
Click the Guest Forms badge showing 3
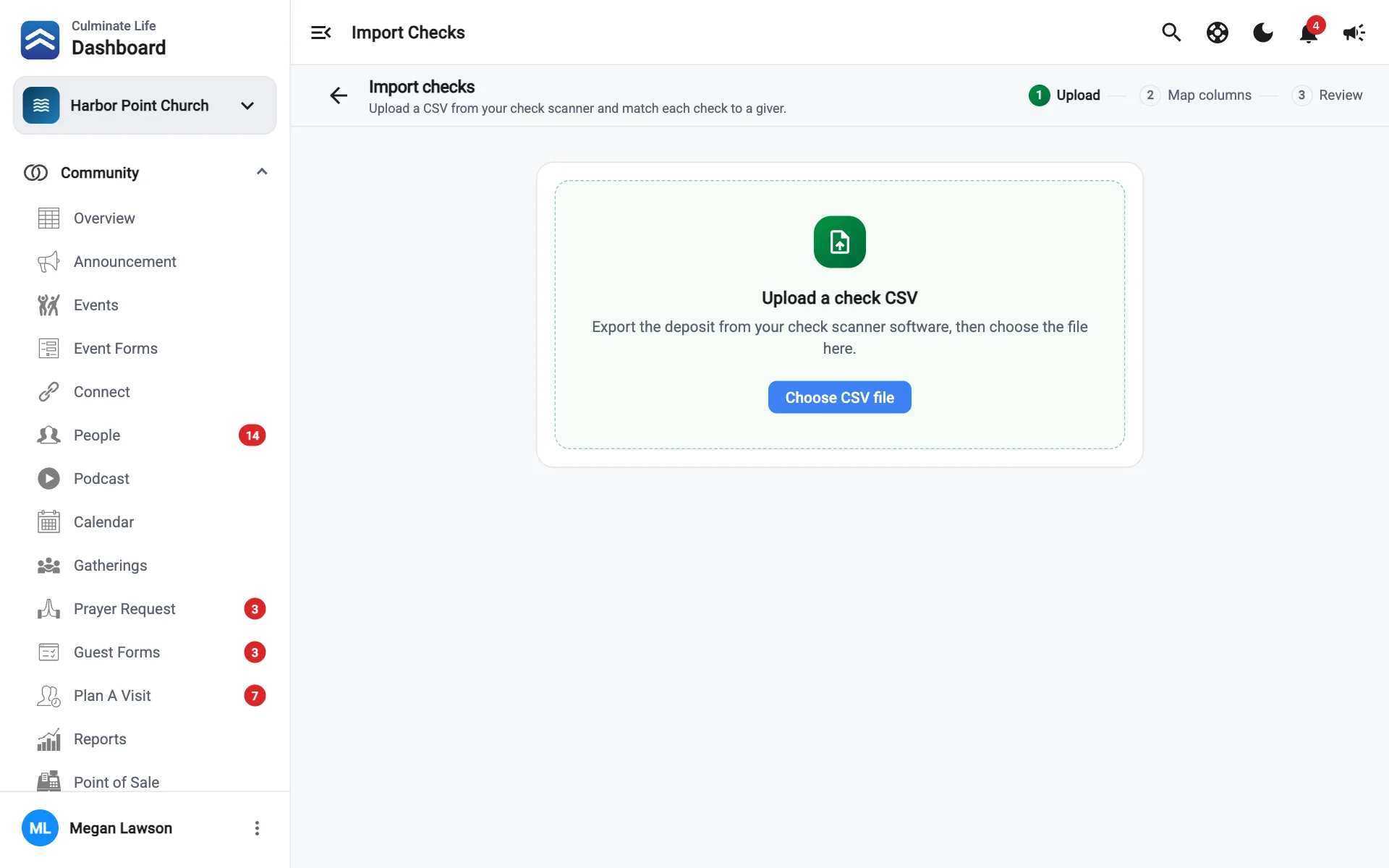tap(255, 652)
